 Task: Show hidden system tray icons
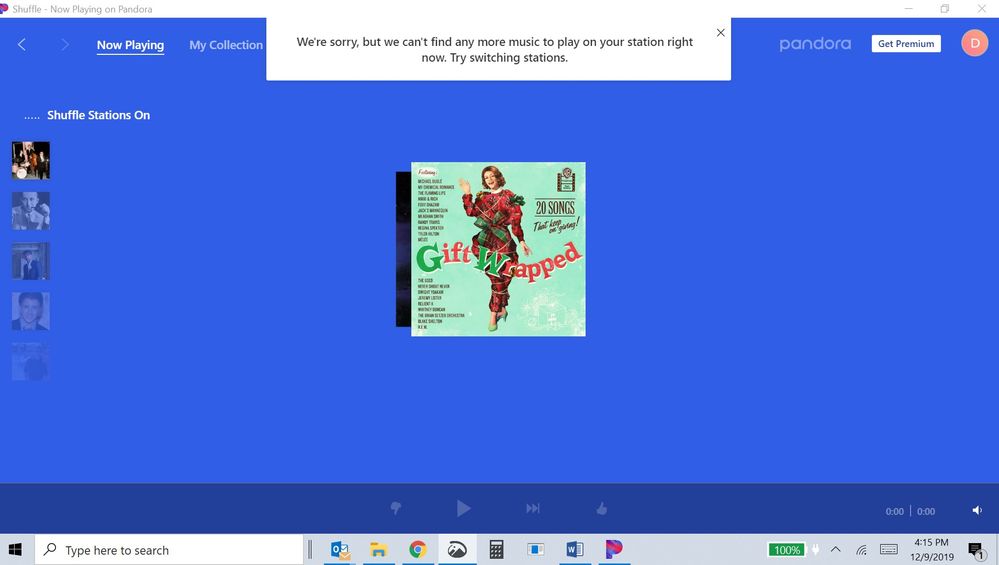click(x=835, y=550)
